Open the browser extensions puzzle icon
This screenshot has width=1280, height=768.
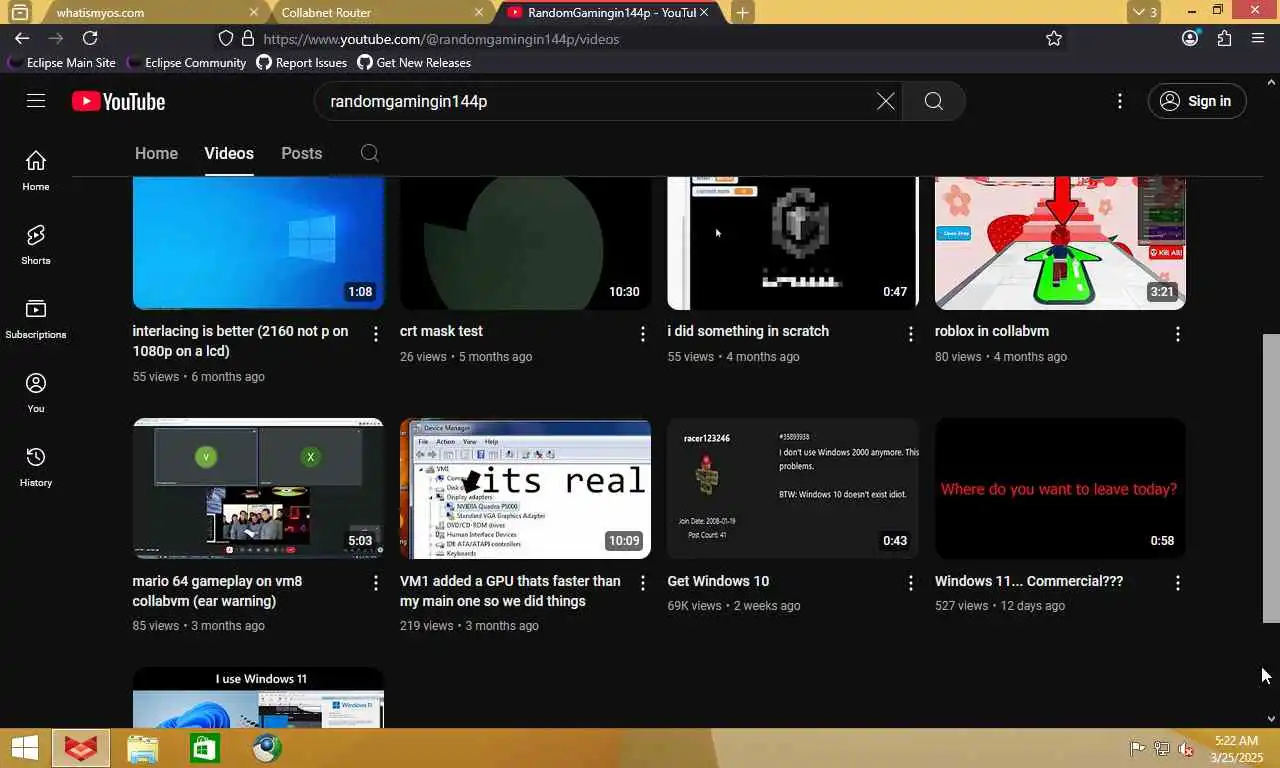click(x=1224, y=38)
